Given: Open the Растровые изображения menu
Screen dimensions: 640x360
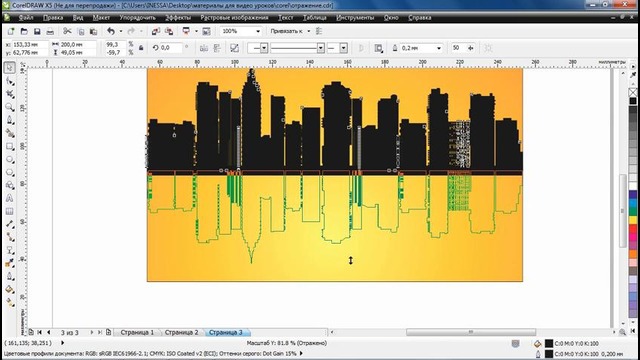Looking at the screenshot, I should pyautogui.click(x=234, y=18).
